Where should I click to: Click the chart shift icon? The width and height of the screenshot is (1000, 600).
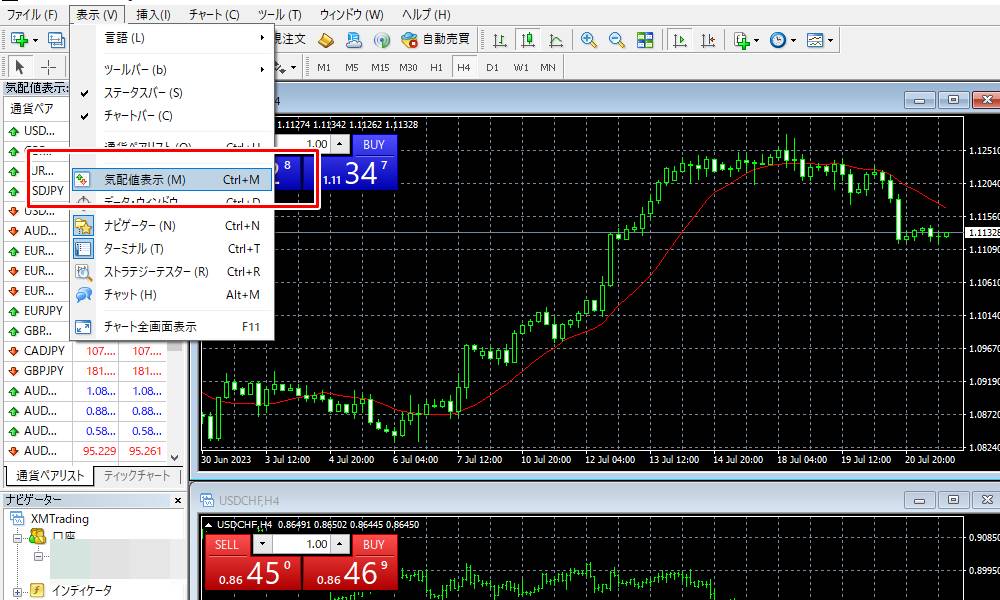[x=708, y=40]
